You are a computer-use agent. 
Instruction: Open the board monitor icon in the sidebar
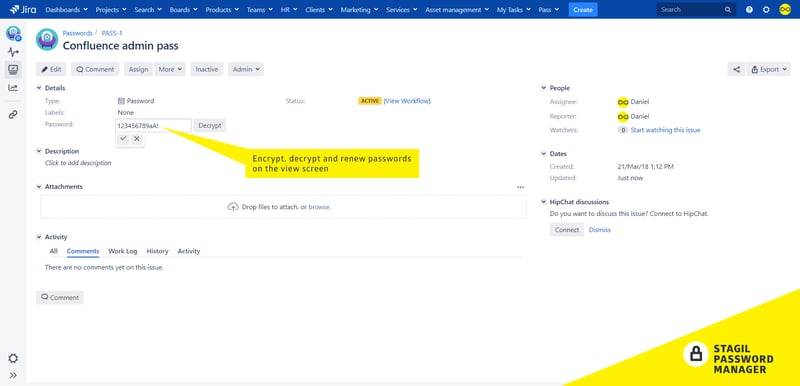coord(13,69)
